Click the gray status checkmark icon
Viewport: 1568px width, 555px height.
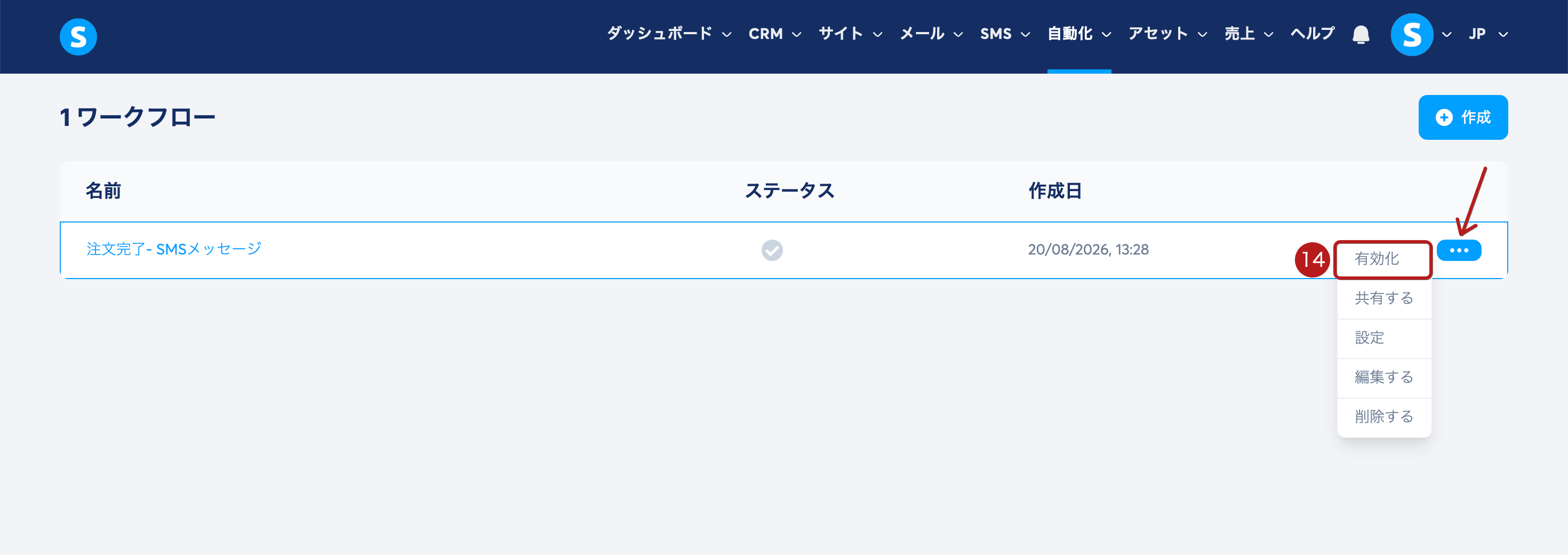click(x=772, y=250)
